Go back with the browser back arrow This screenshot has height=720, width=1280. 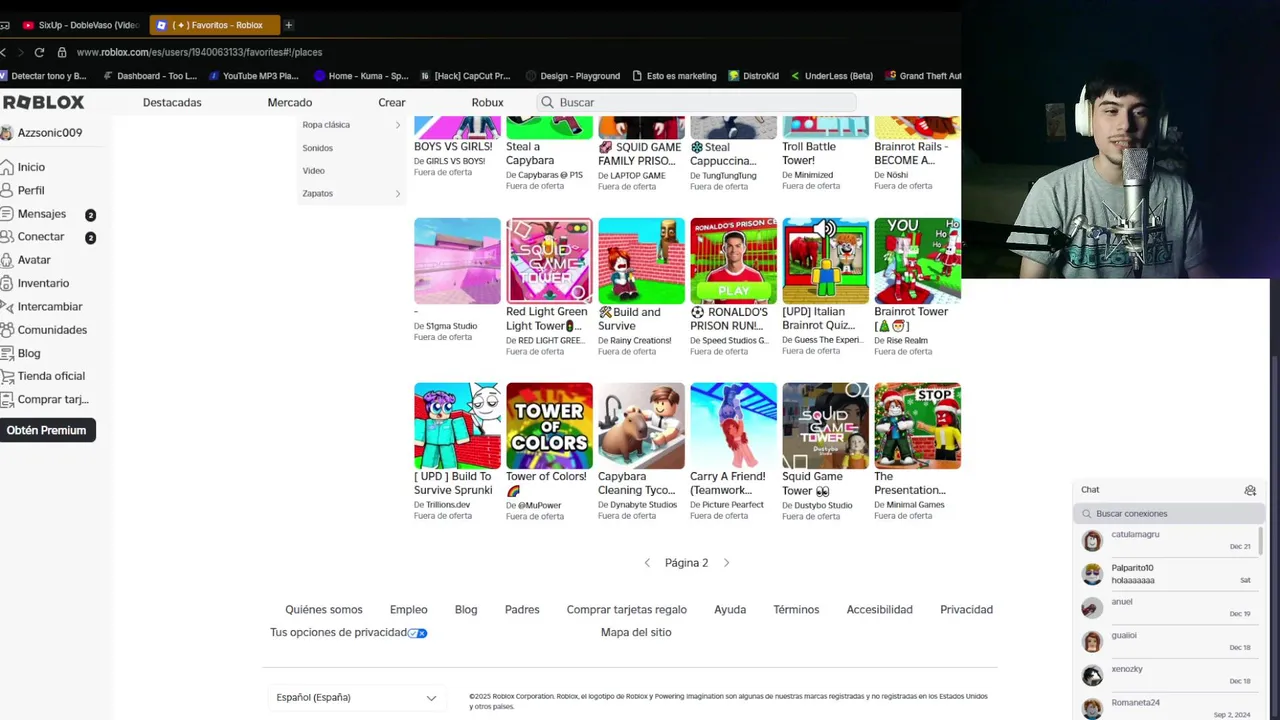click(4, 52)
